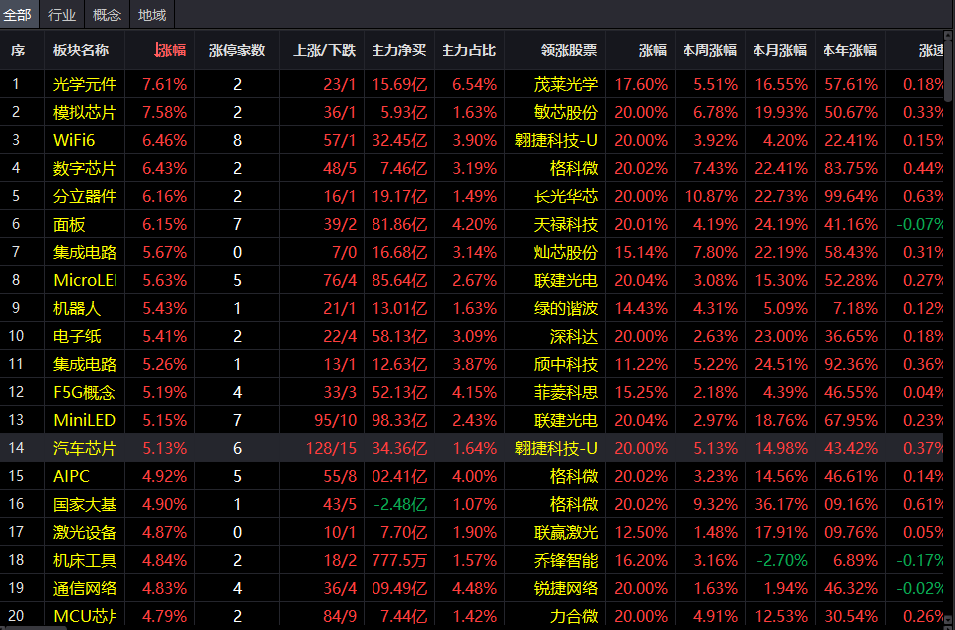Screen dimensions: 955x630
Task: Sort by the 涨停家数 column header
Action: coord(237,51)
